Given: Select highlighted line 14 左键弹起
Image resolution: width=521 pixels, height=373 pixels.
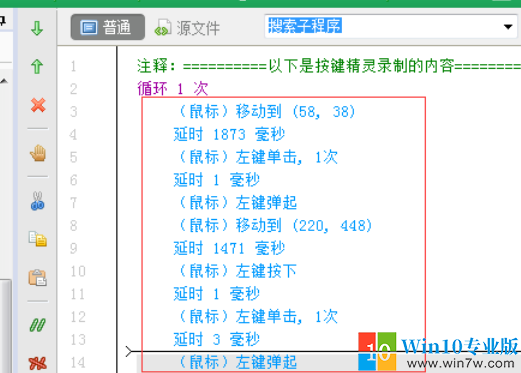Looking at the screenshot, I should pos(238,362).
